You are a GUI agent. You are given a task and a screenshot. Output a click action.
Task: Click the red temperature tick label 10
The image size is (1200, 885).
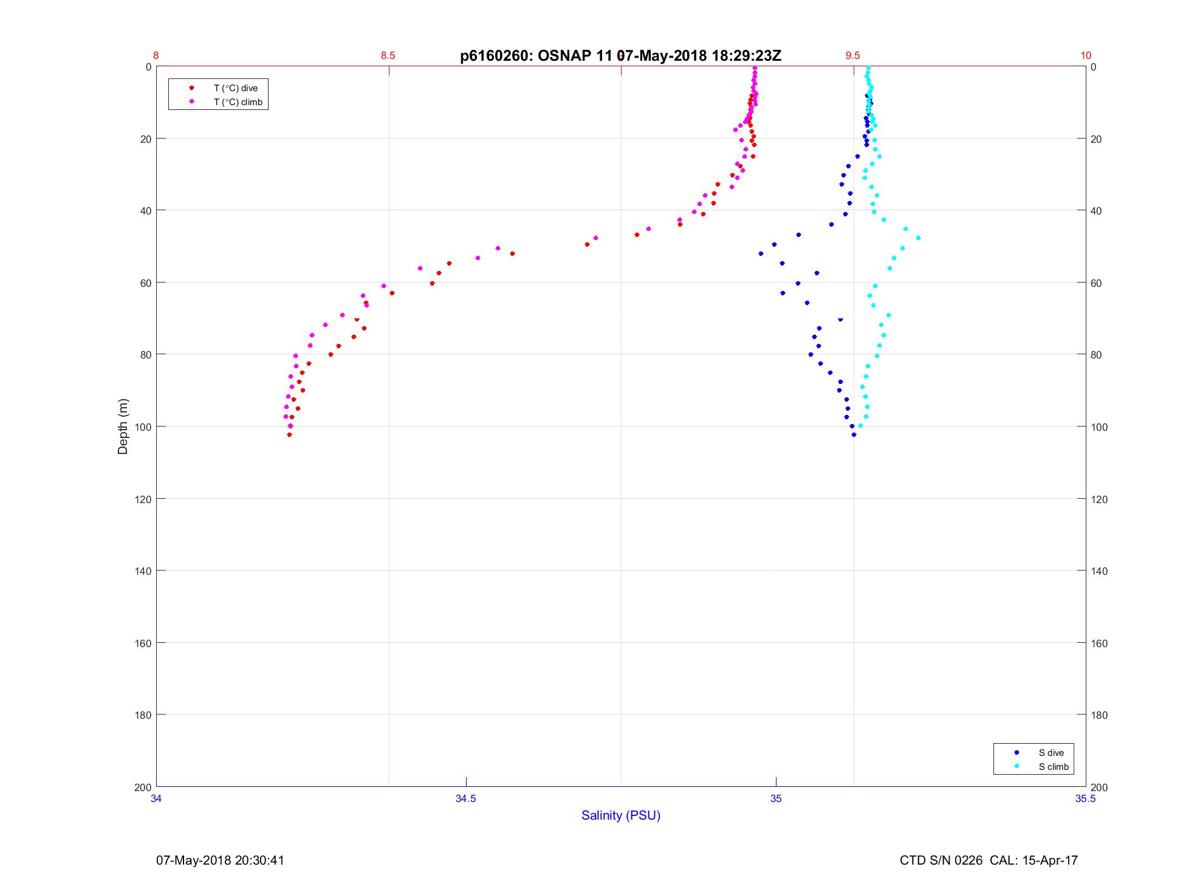[x=1086, y=56]
